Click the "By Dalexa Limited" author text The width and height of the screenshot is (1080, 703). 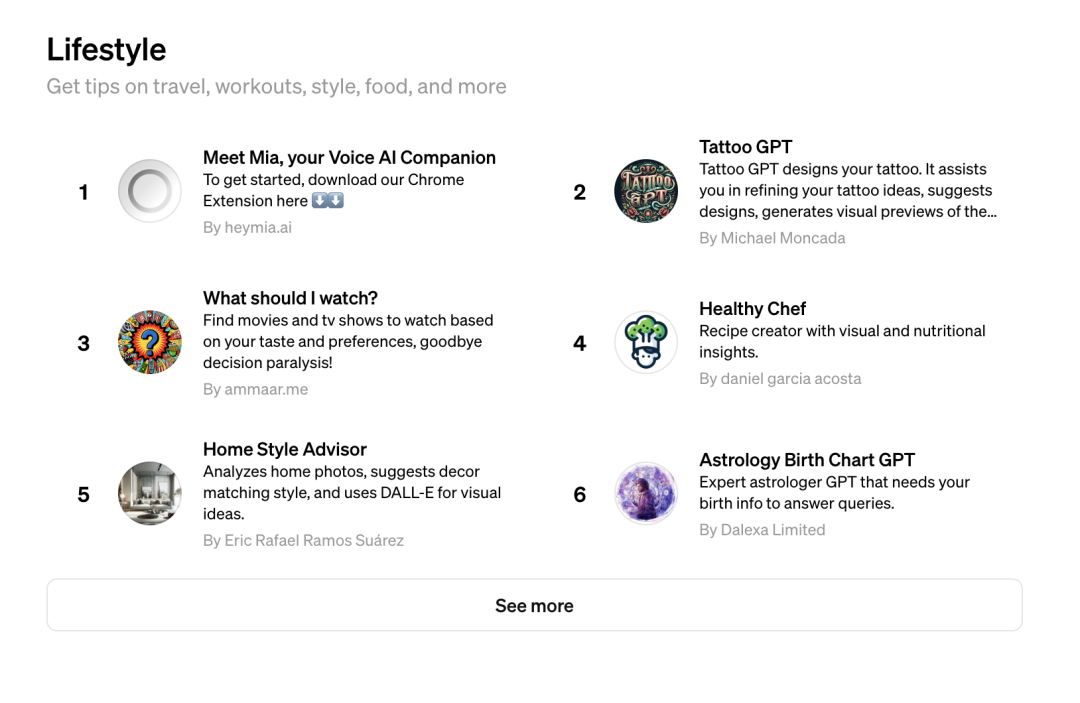(762, 529)
